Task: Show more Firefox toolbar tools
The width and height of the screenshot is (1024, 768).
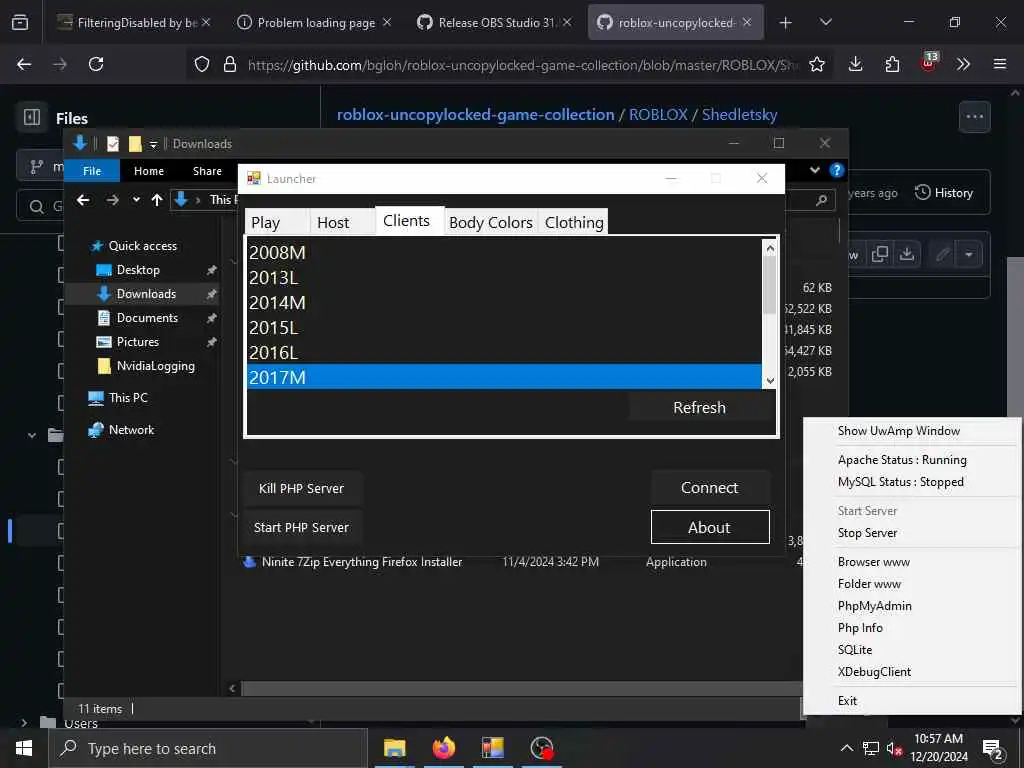Action: click(x=963, y=64)
